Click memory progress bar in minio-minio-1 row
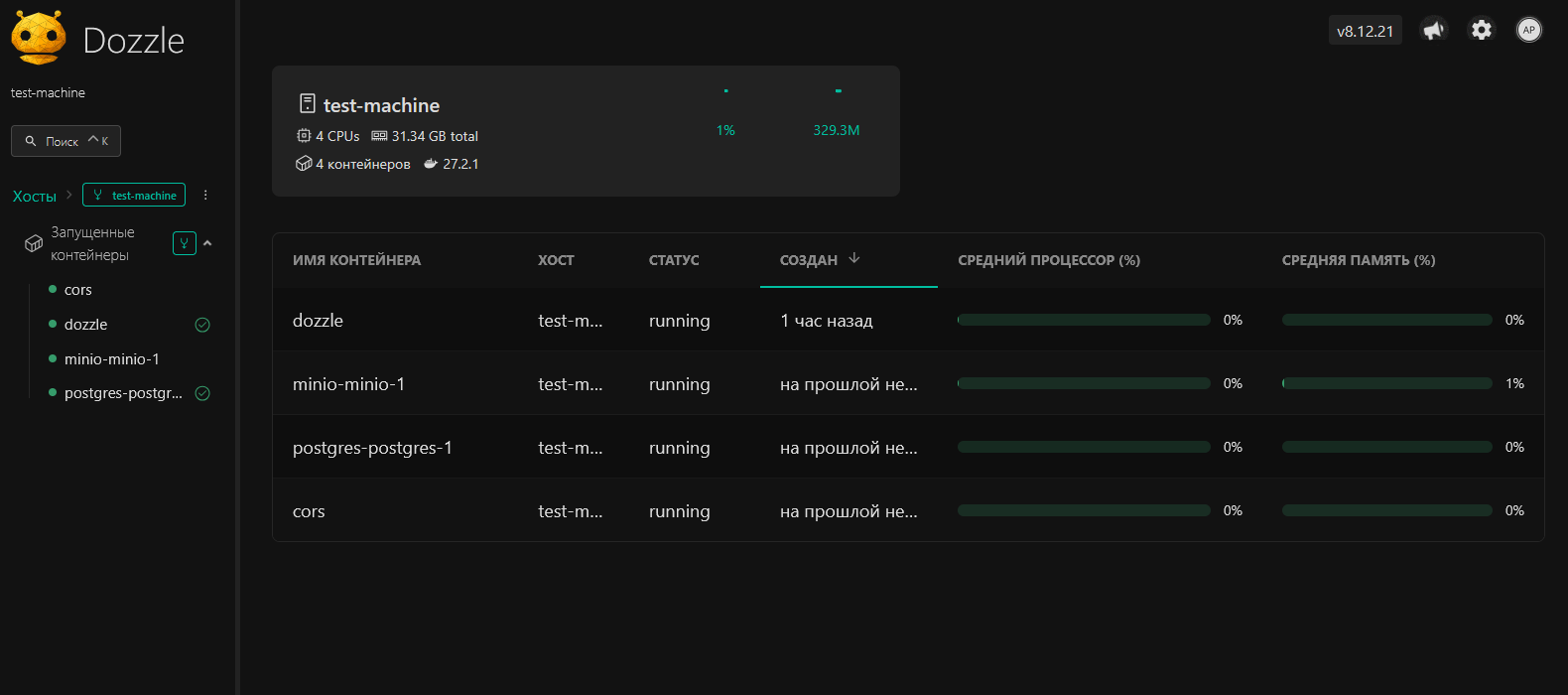Image resolution: width=1568 pixels, height=695 pixels. coord(1386,383)
